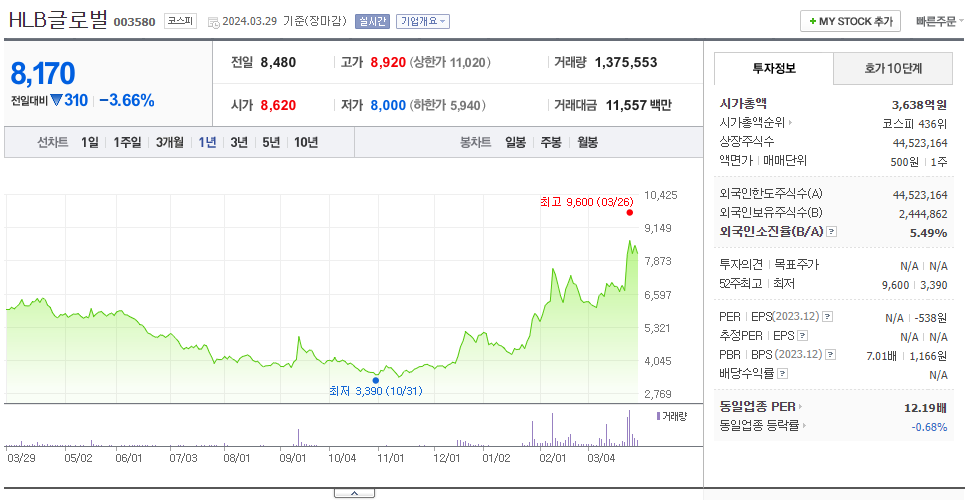The image size is (968, 500).
Task: Open 동일업종 등락률 arrow link
Action: click(x=765, y=425)
